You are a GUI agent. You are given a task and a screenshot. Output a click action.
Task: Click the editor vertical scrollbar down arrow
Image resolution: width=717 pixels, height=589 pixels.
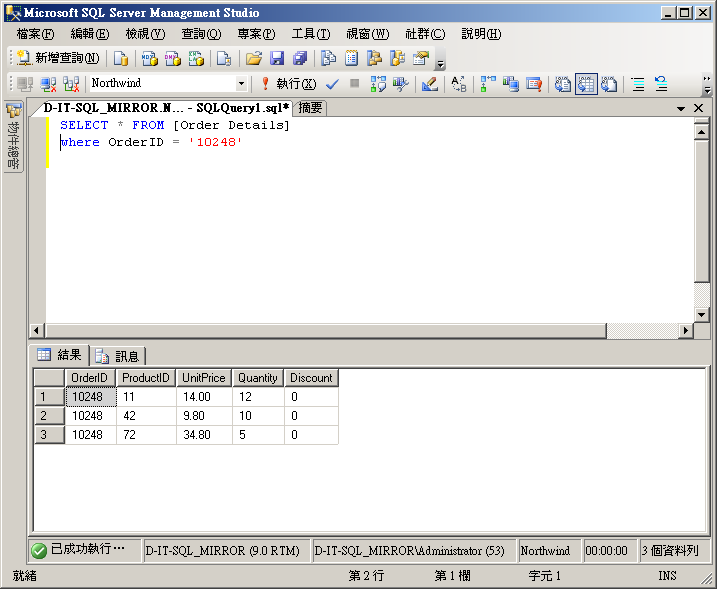(701, 315)
